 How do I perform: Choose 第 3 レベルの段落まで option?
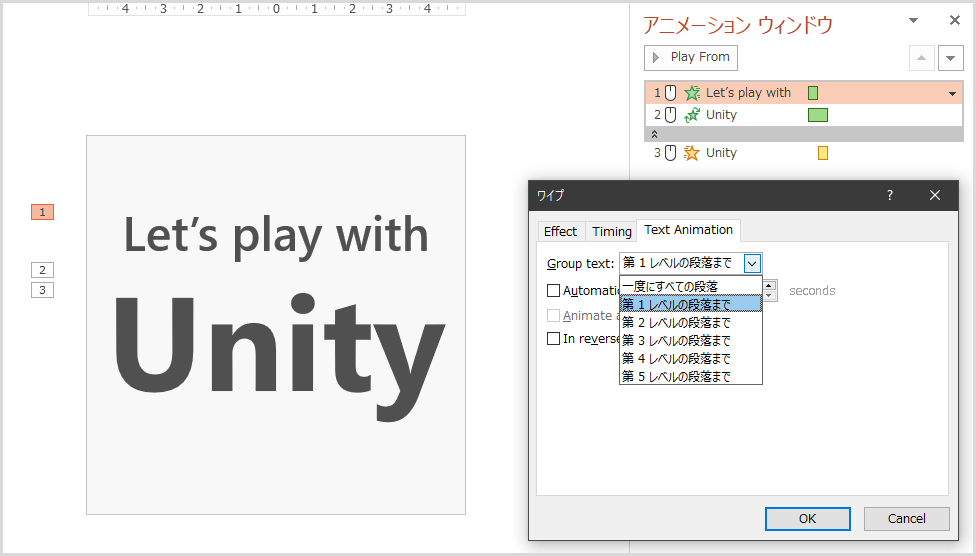pyautogui.click(x=691, y=341)
